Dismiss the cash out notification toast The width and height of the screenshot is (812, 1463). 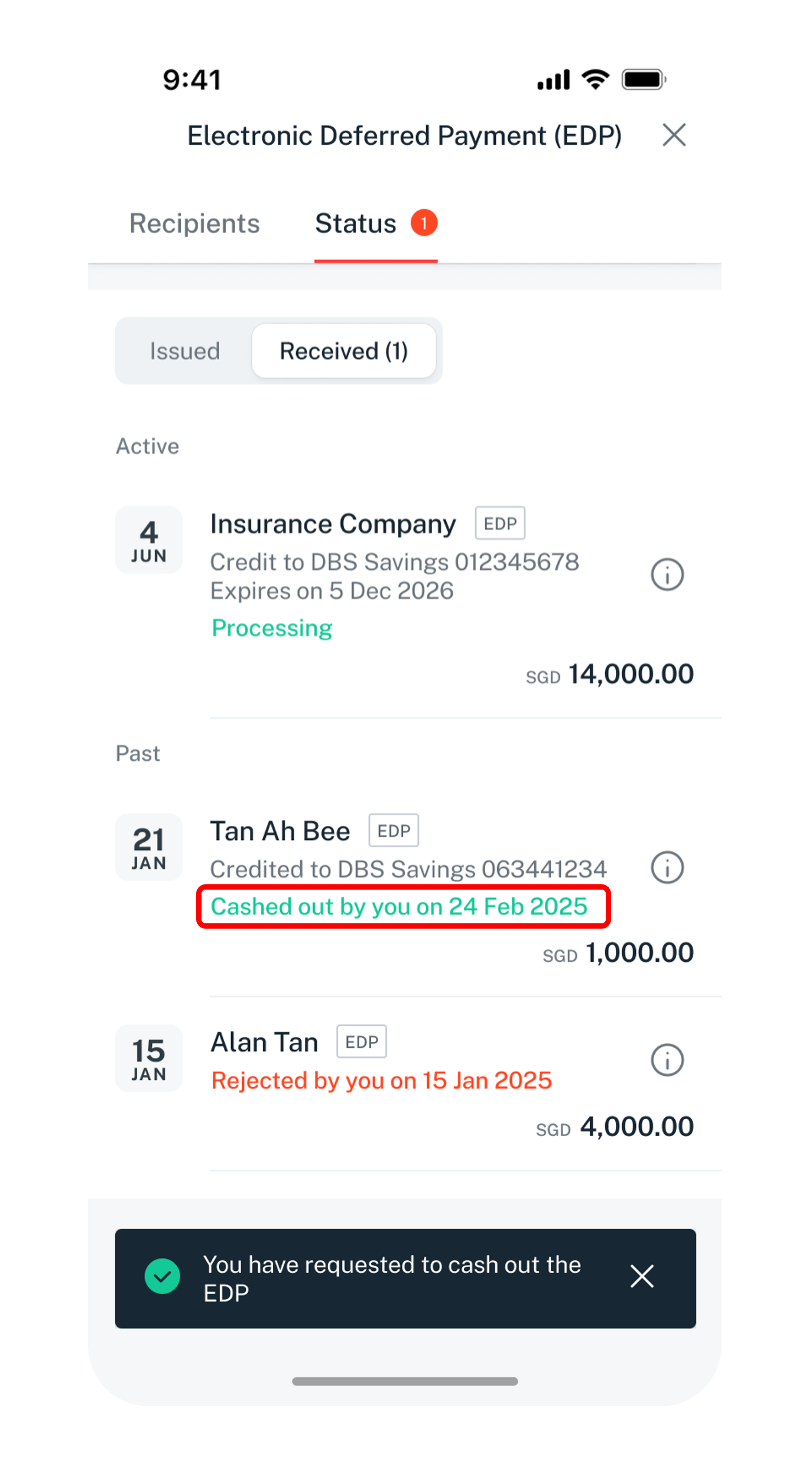(642, 1276)
